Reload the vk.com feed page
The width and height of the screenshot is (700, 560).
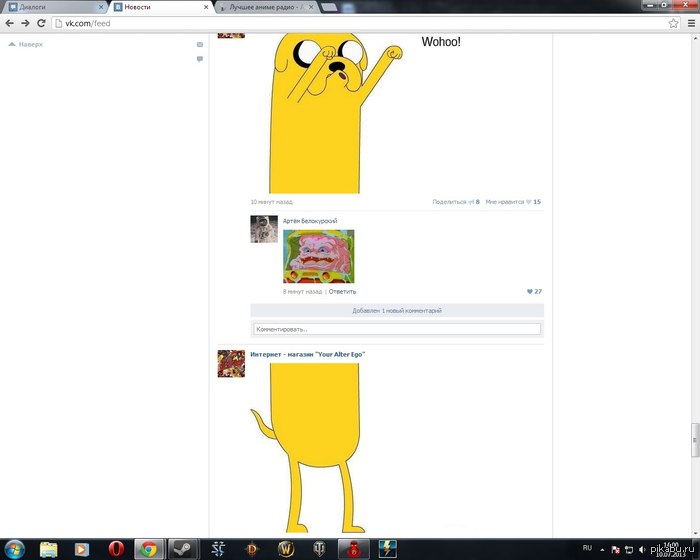click(41, 23)
